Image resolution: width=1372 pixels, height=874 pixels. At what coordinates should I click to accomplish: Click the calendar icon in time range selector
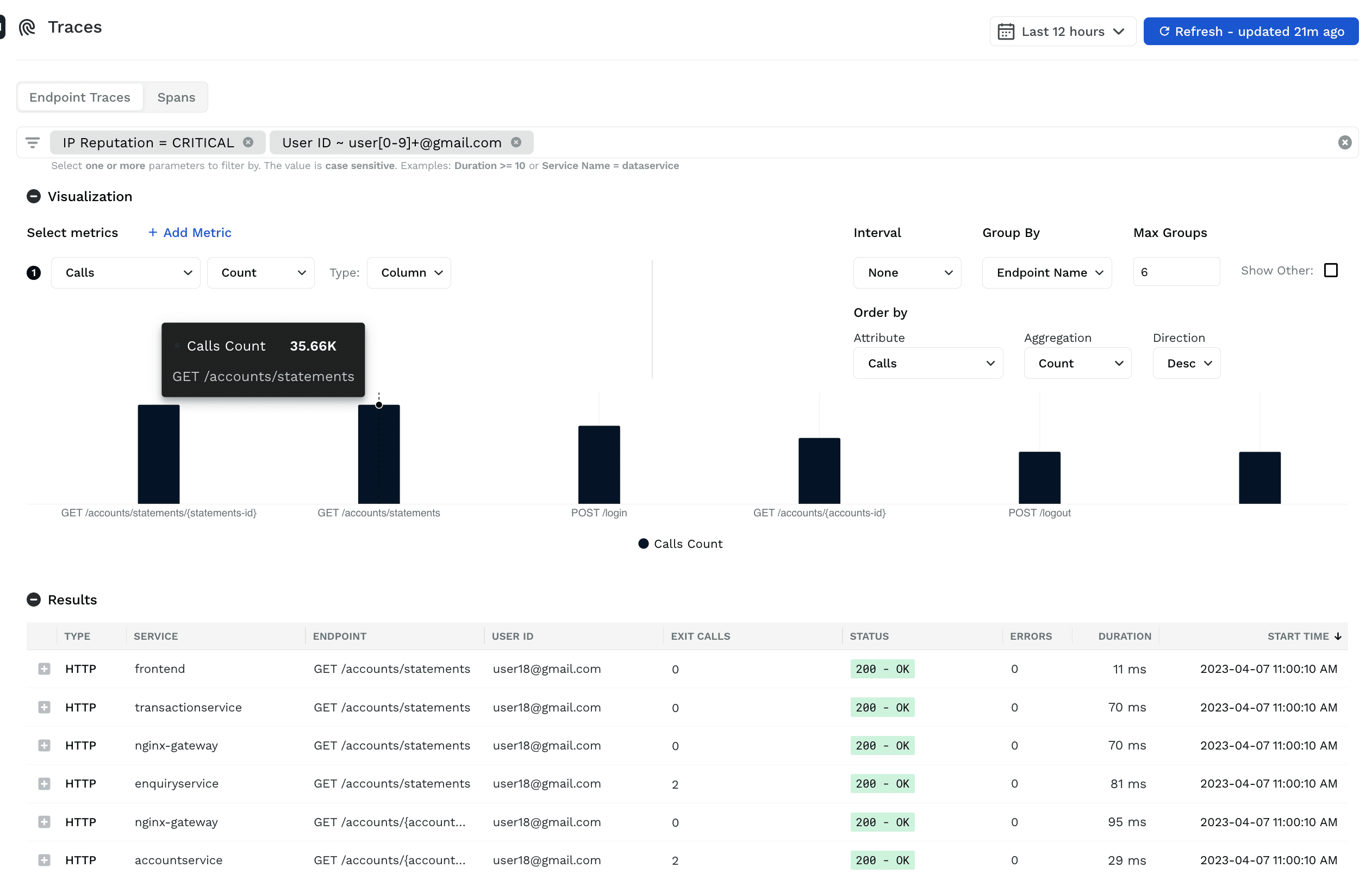[1006, 32]
